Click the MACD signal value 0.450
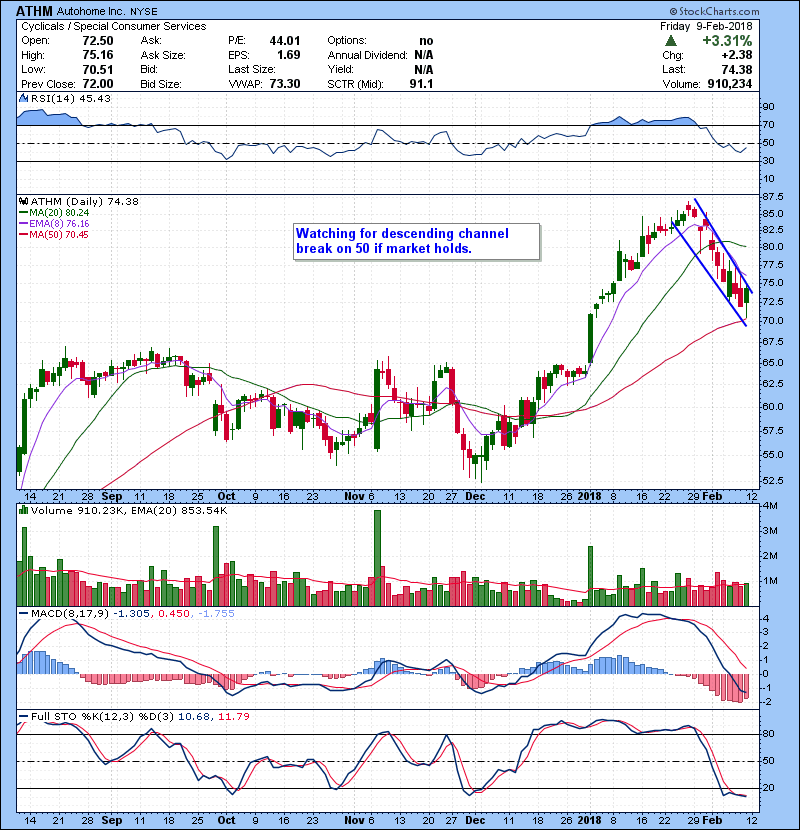Viewport: 800px width, 830px height. click(174, 614)
